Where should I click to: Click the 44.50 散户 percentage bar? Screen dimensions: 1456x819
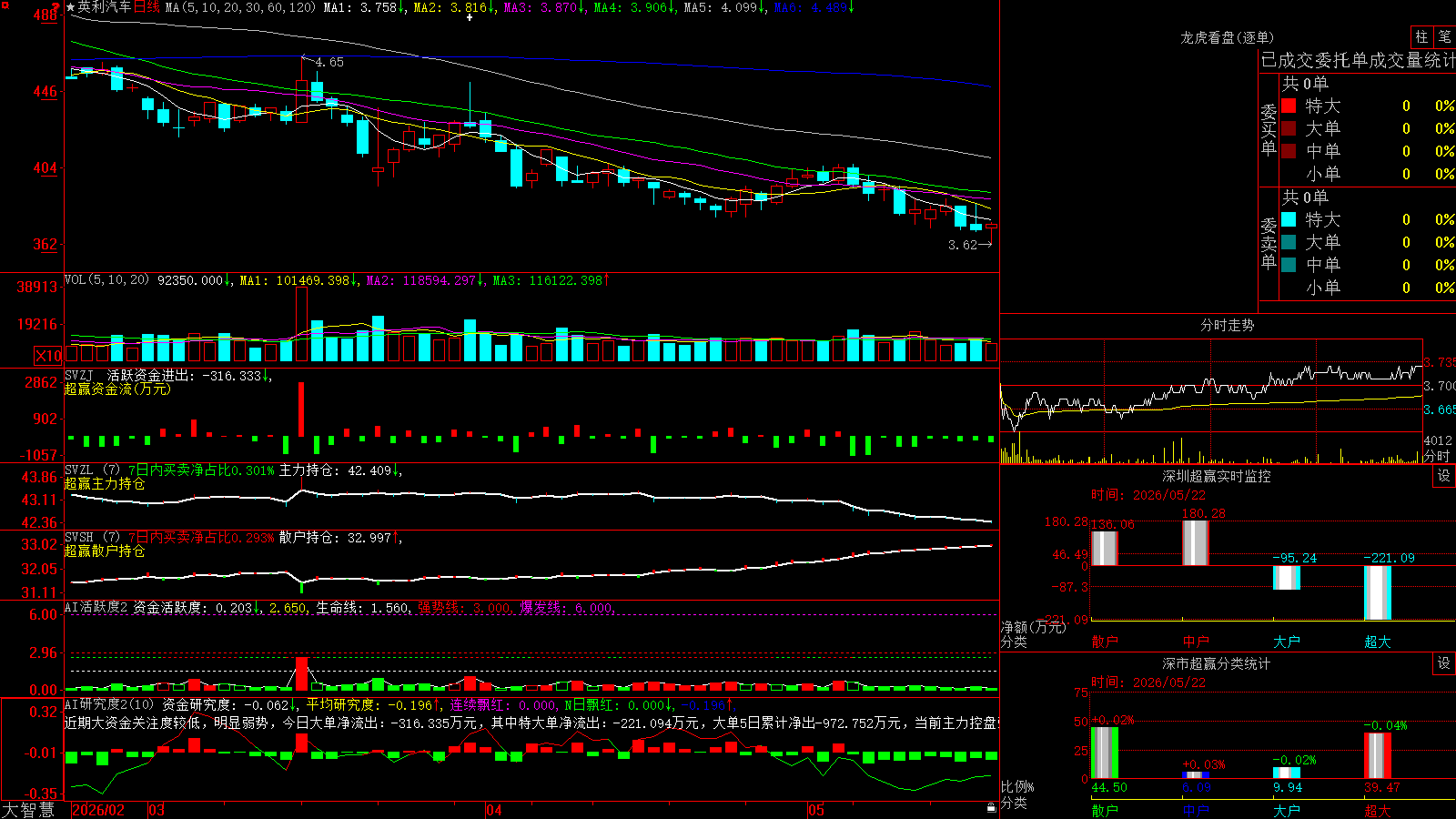pyautogui.click(x=1105, y=753)
